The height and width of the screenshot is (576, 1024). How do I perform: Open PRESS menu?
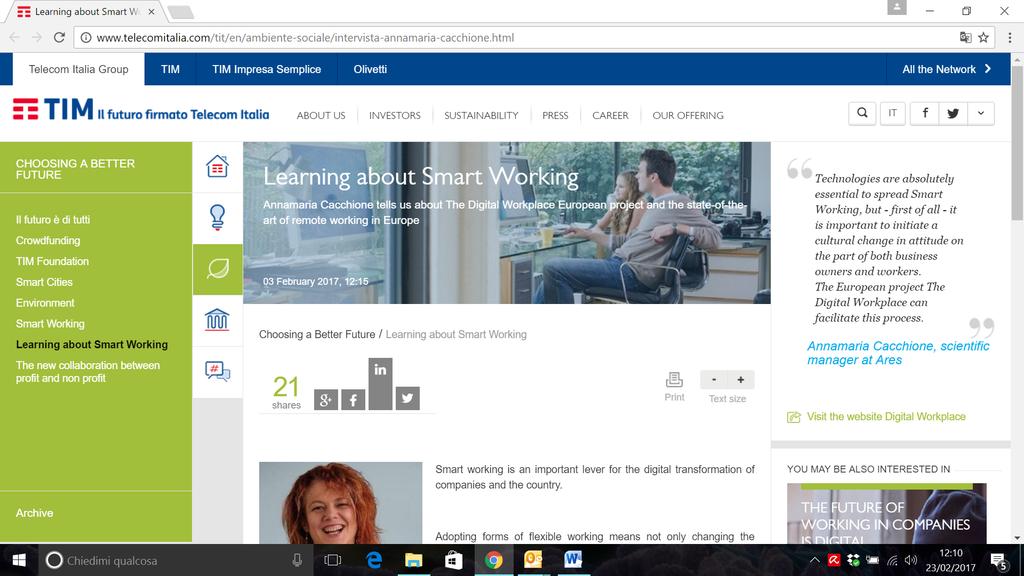pyautogui.click(x=555, y=116)
